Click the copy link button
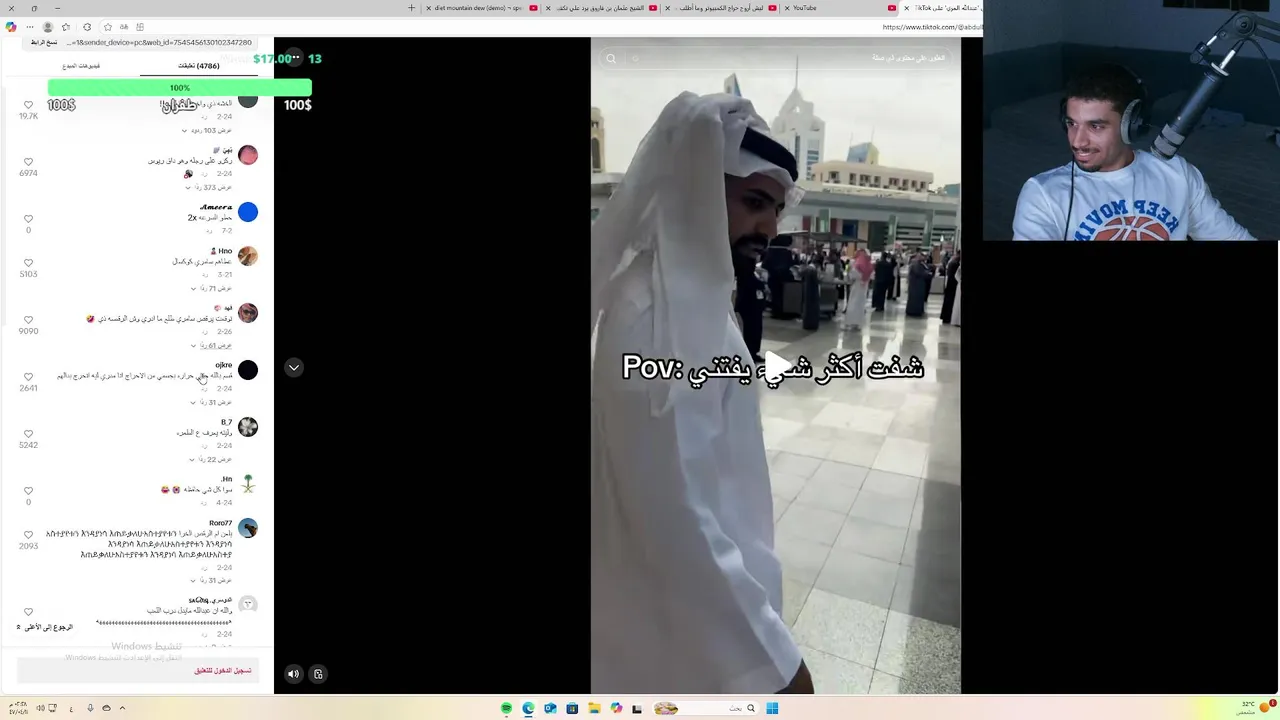1280x720 pixels. tap(44, 43)
